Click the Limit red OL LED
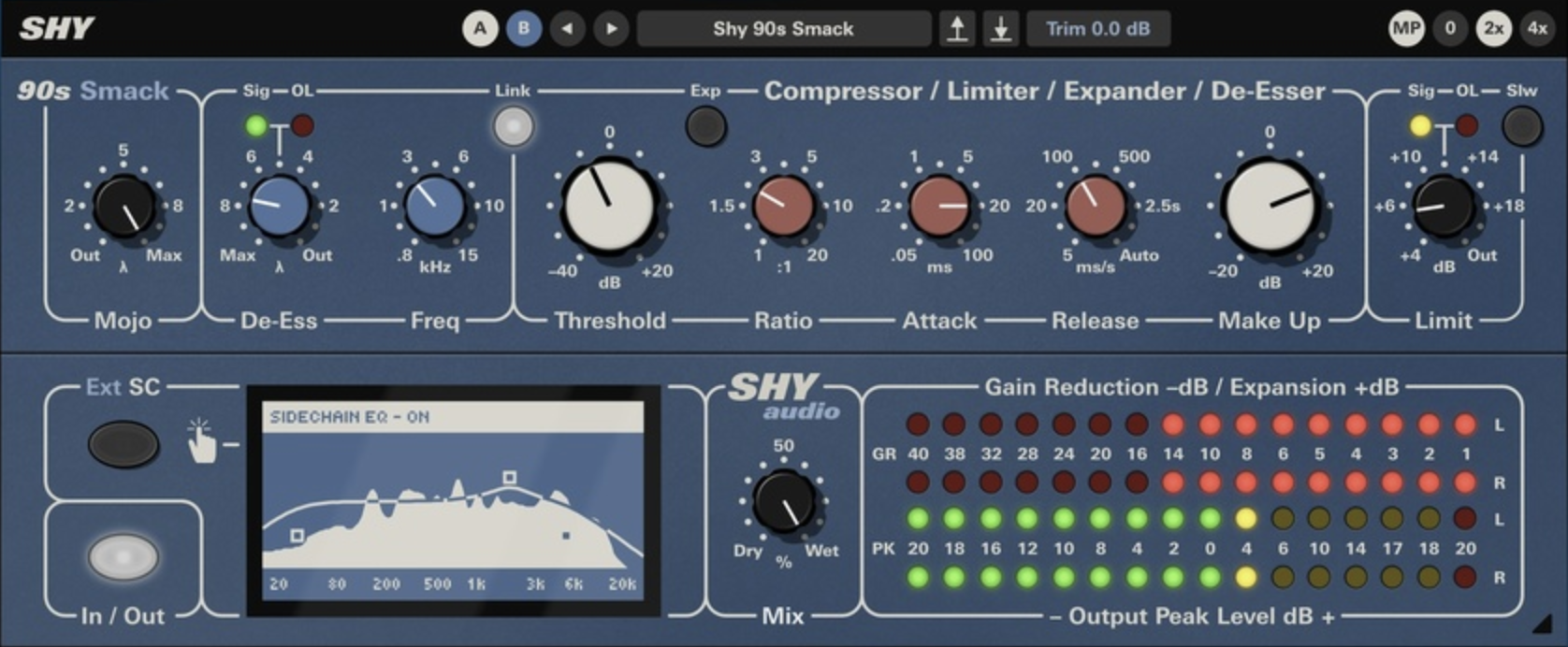Screen dimensions: 1568x647 click(1467, 125)
